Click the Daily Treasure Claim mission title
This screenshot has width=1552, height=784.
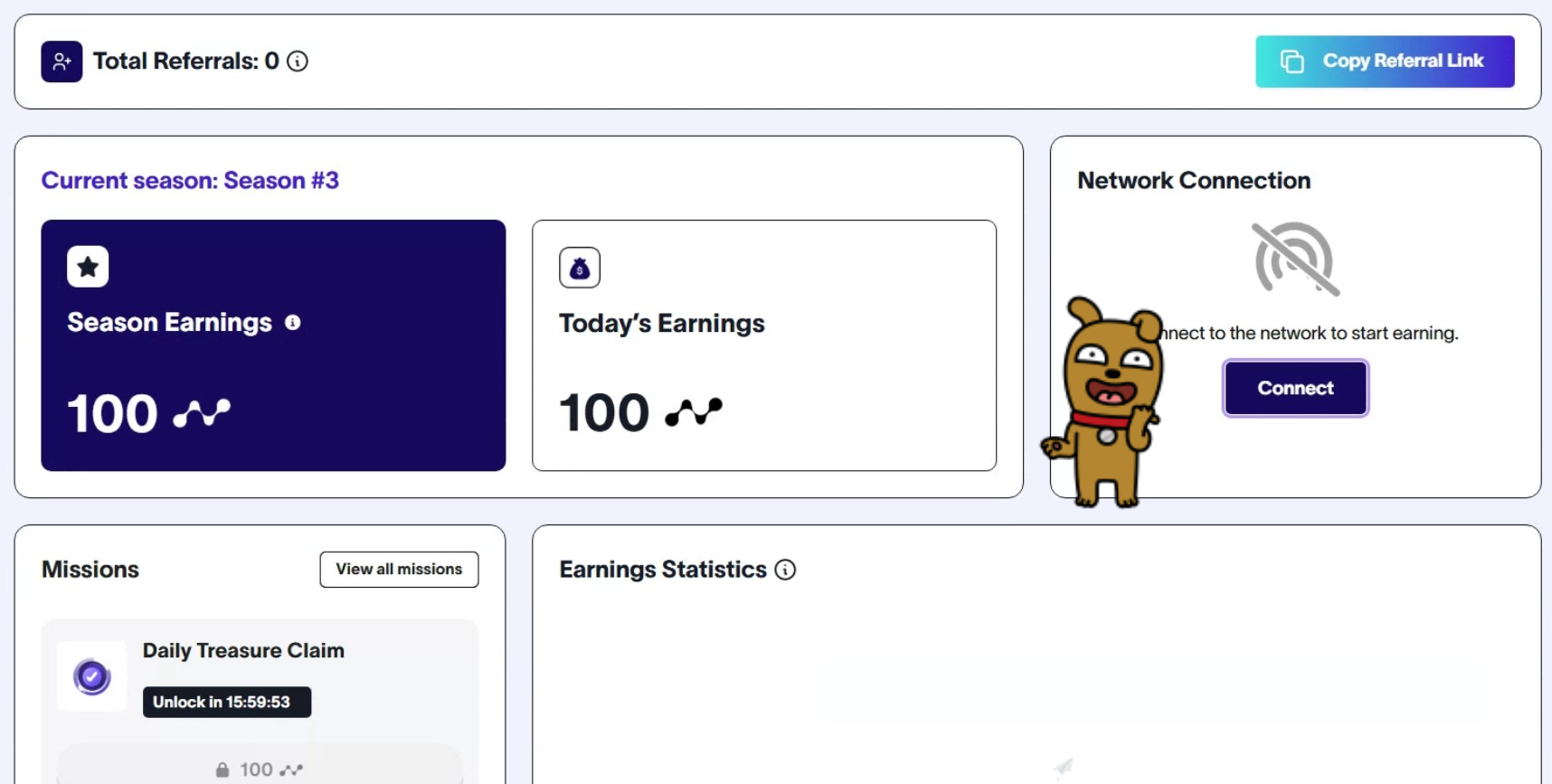click(x=243, y=651)
